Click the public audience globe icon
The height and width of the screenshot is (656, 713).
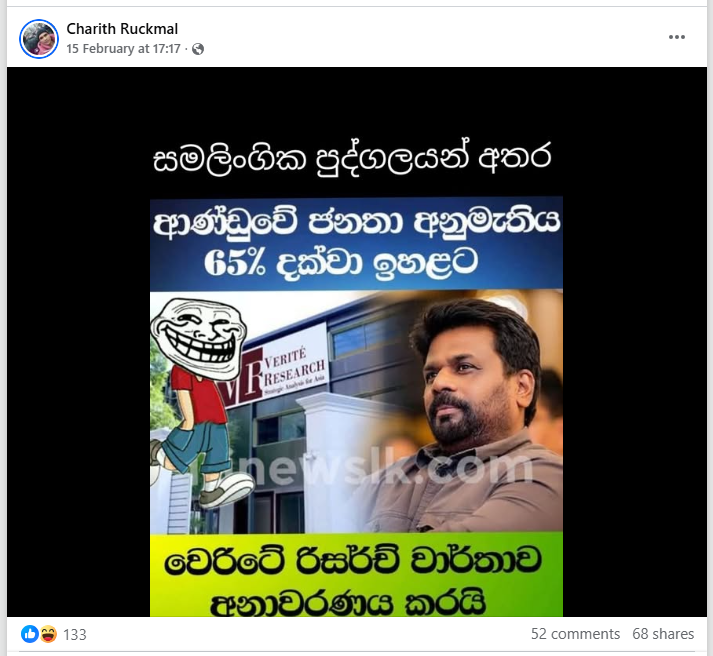pos(198,49)
